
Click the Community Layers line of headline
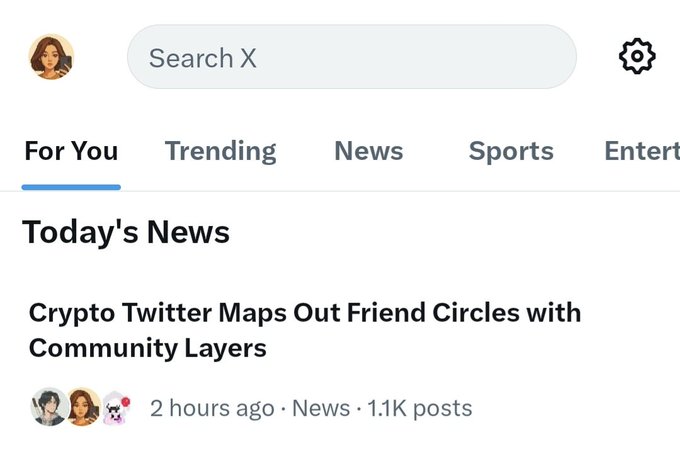(x=147, y=348)
